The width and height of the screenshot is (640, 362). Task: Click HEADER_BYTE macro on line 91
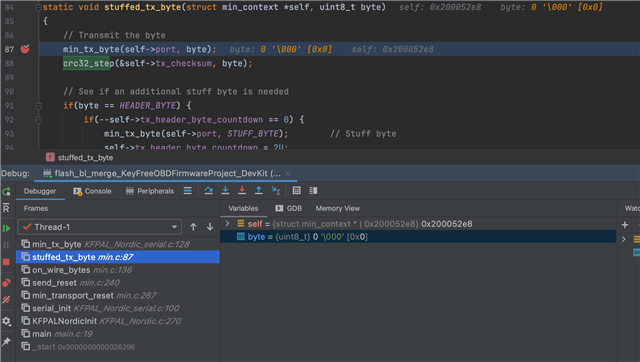pos(148,106)
